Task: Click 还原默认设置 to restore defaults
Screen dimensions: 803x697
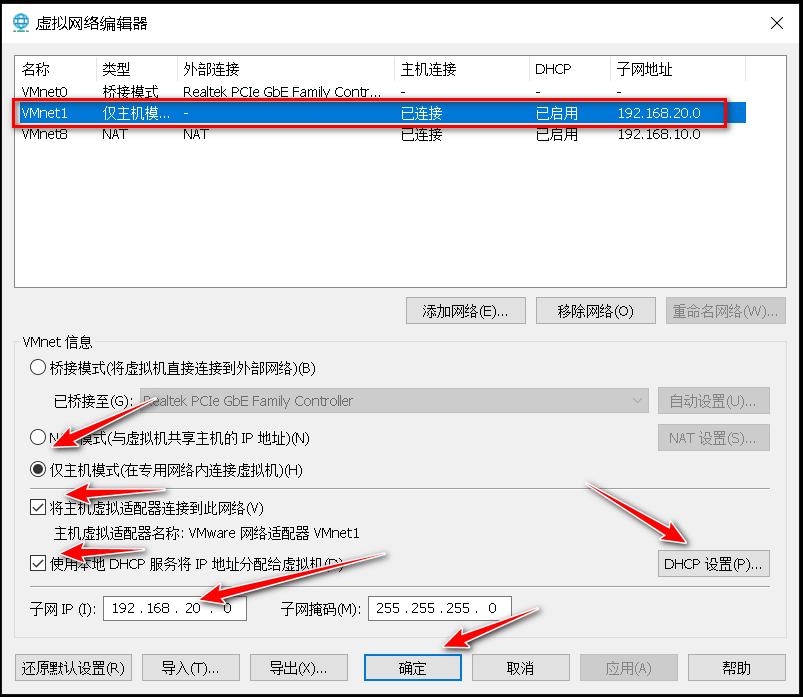Action: tap(73, 667)
